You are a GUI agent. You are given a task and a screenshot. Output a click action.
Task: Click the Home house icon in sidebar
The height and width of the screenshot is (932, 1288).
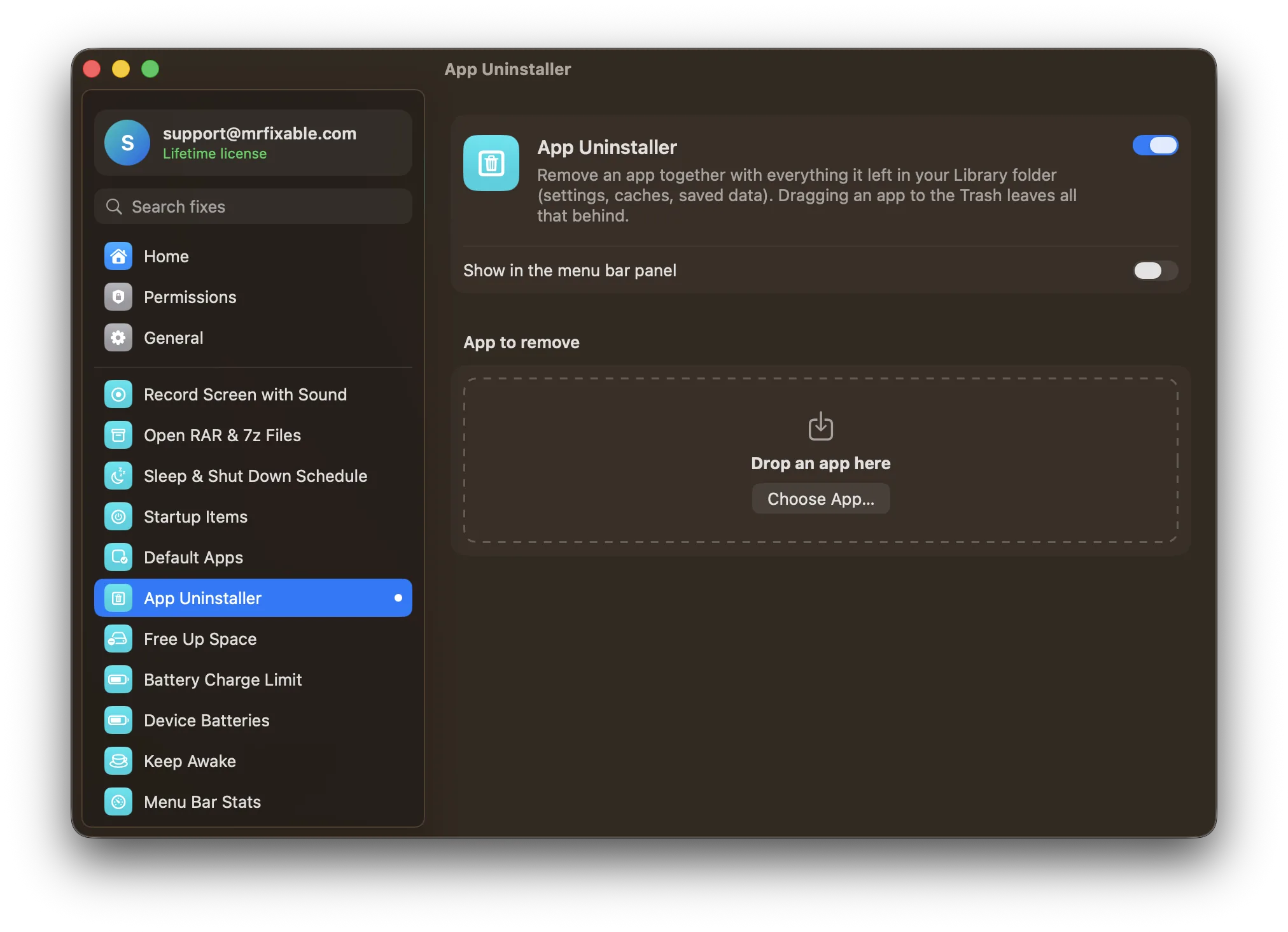pos(118,257)
